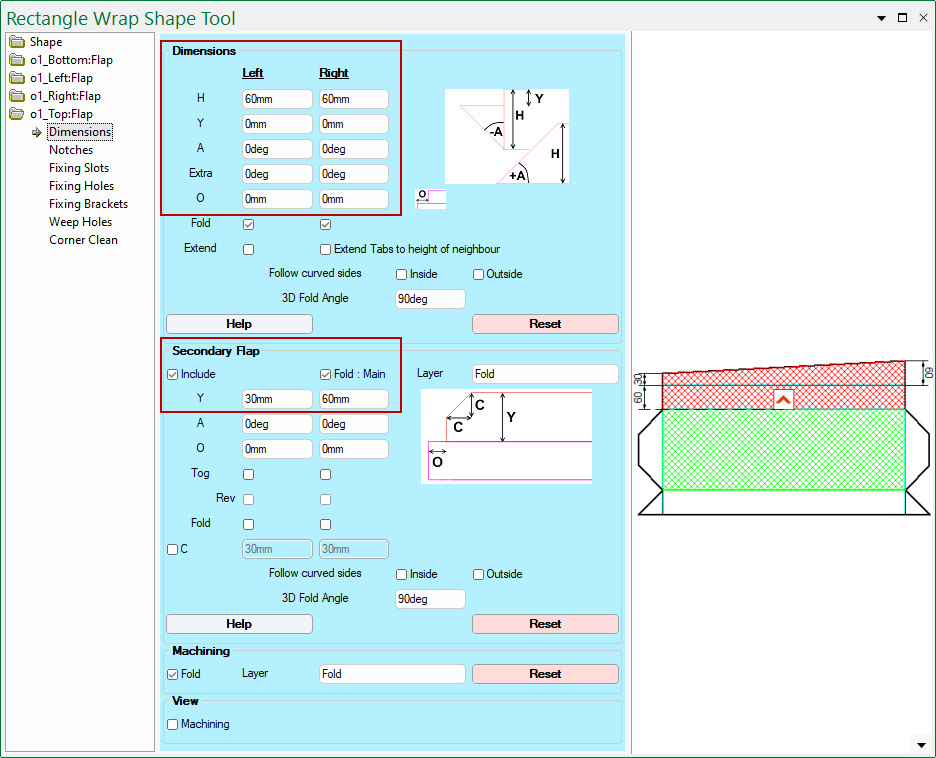Image resolution: width=936 pixels, height=758 pixels.
Task: Click the bottom-right scroll down arrow
Action: [x=921, y=745]
